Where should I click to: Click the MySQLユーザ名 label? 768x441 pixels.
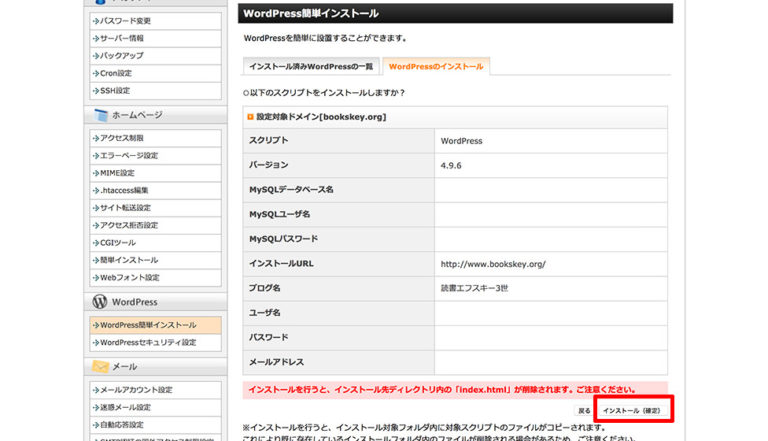280,214
